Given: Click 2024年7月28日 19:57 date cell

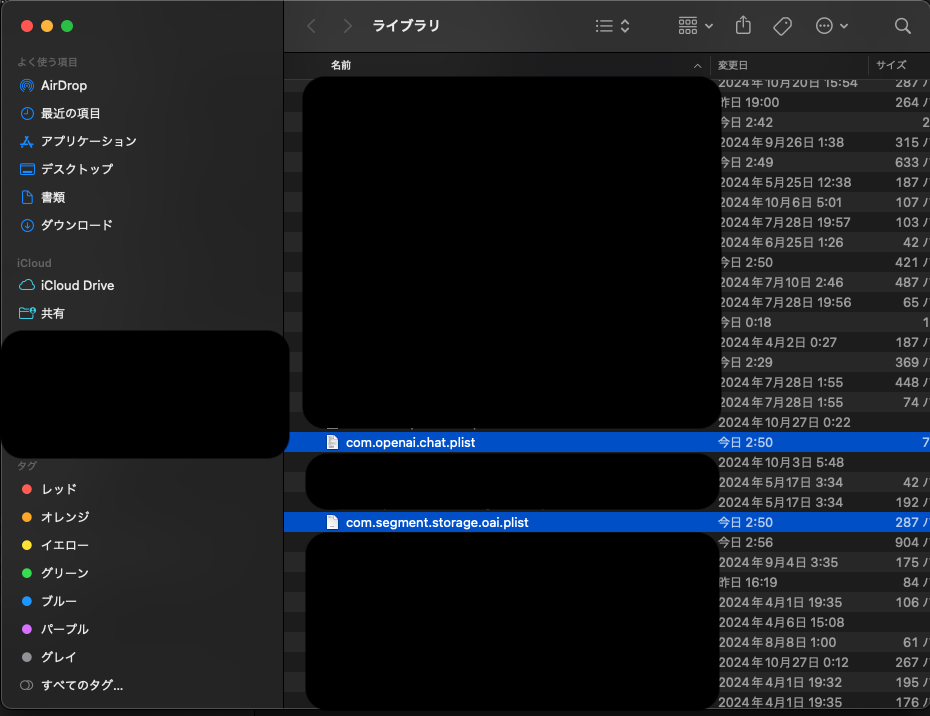Looking at the screenshot, I should [785, 222].
